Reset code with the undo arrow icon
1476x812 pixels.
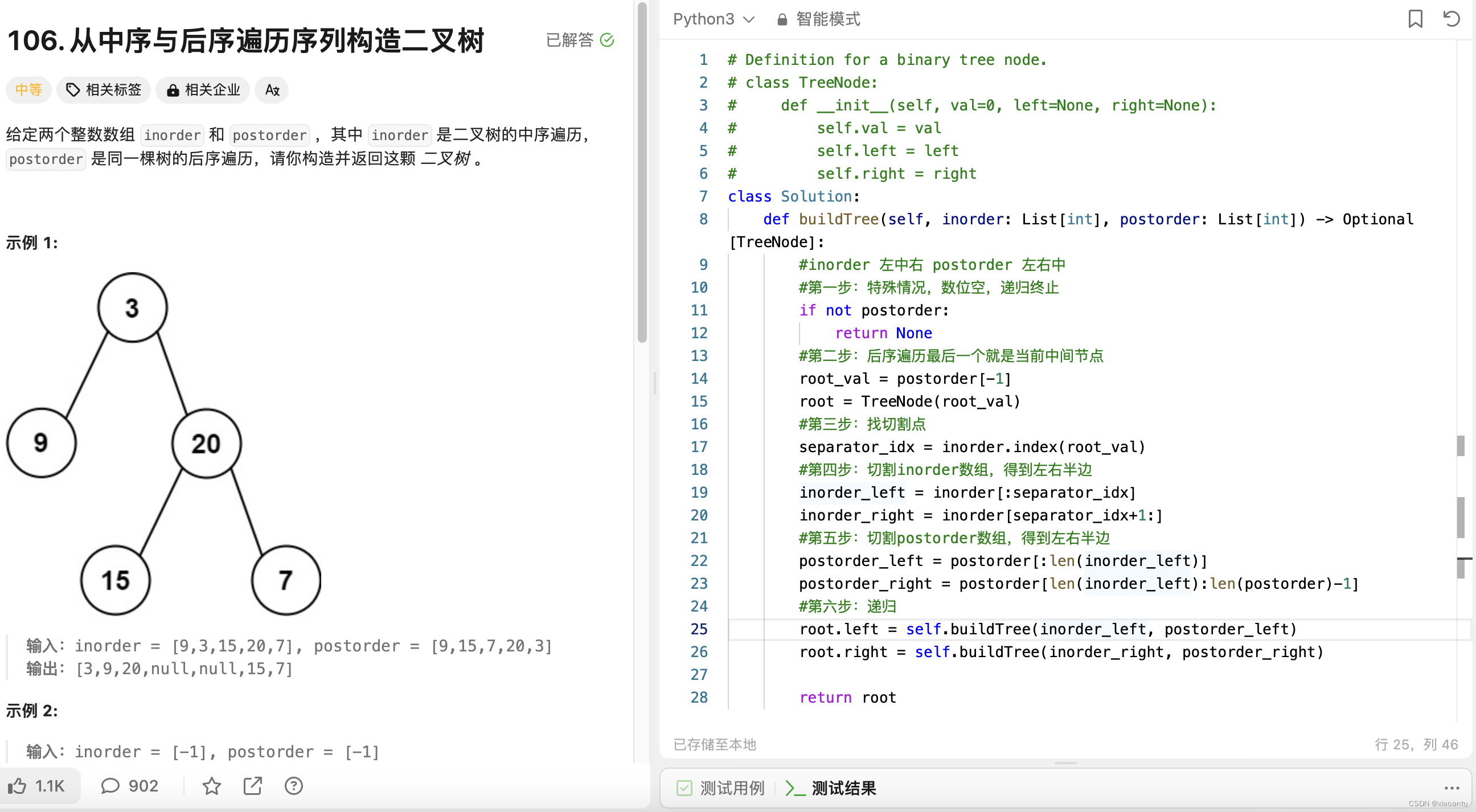pos(1451,19)
